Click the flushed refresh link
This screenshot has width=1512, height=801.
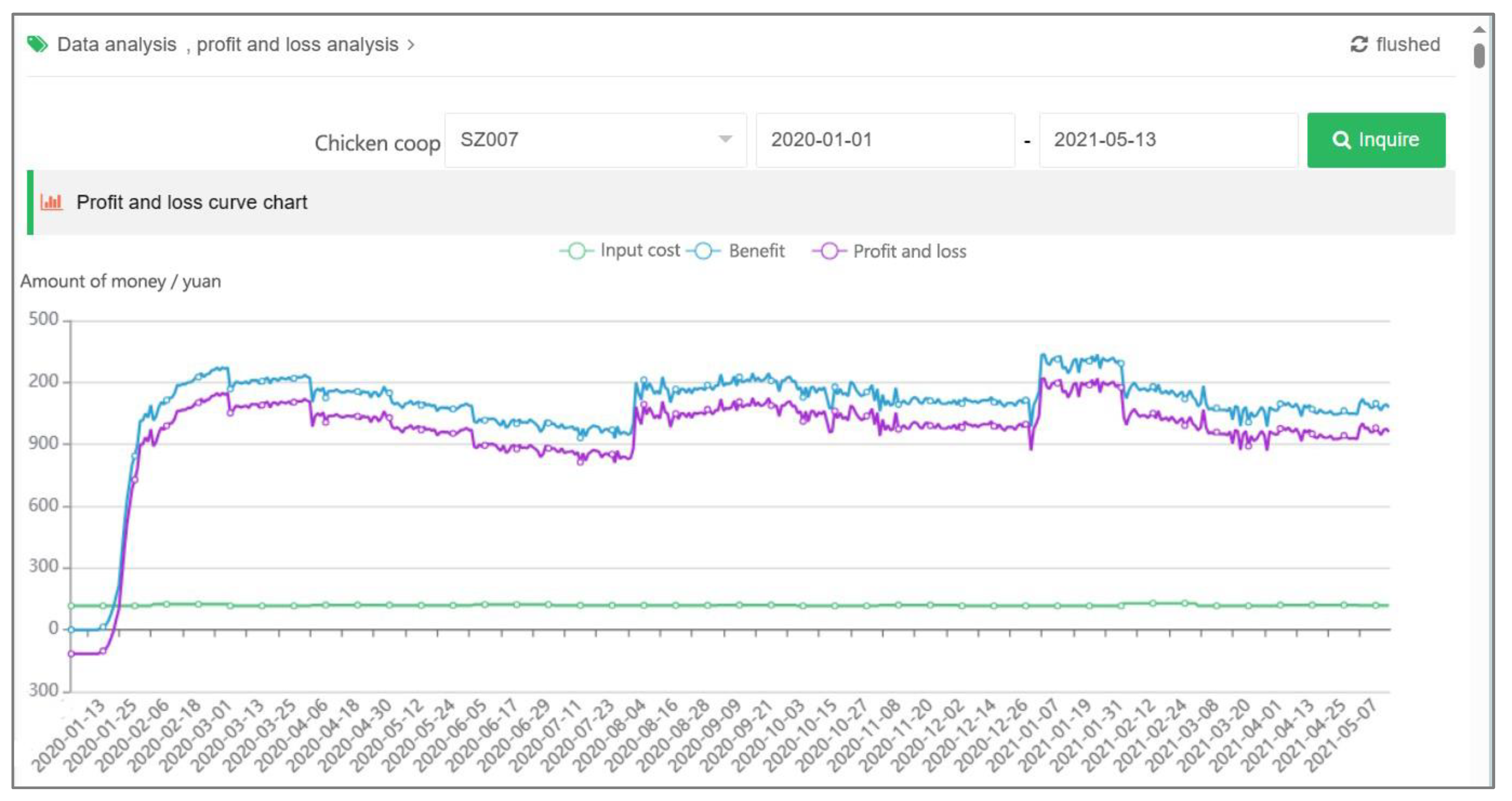(1407, 45)
